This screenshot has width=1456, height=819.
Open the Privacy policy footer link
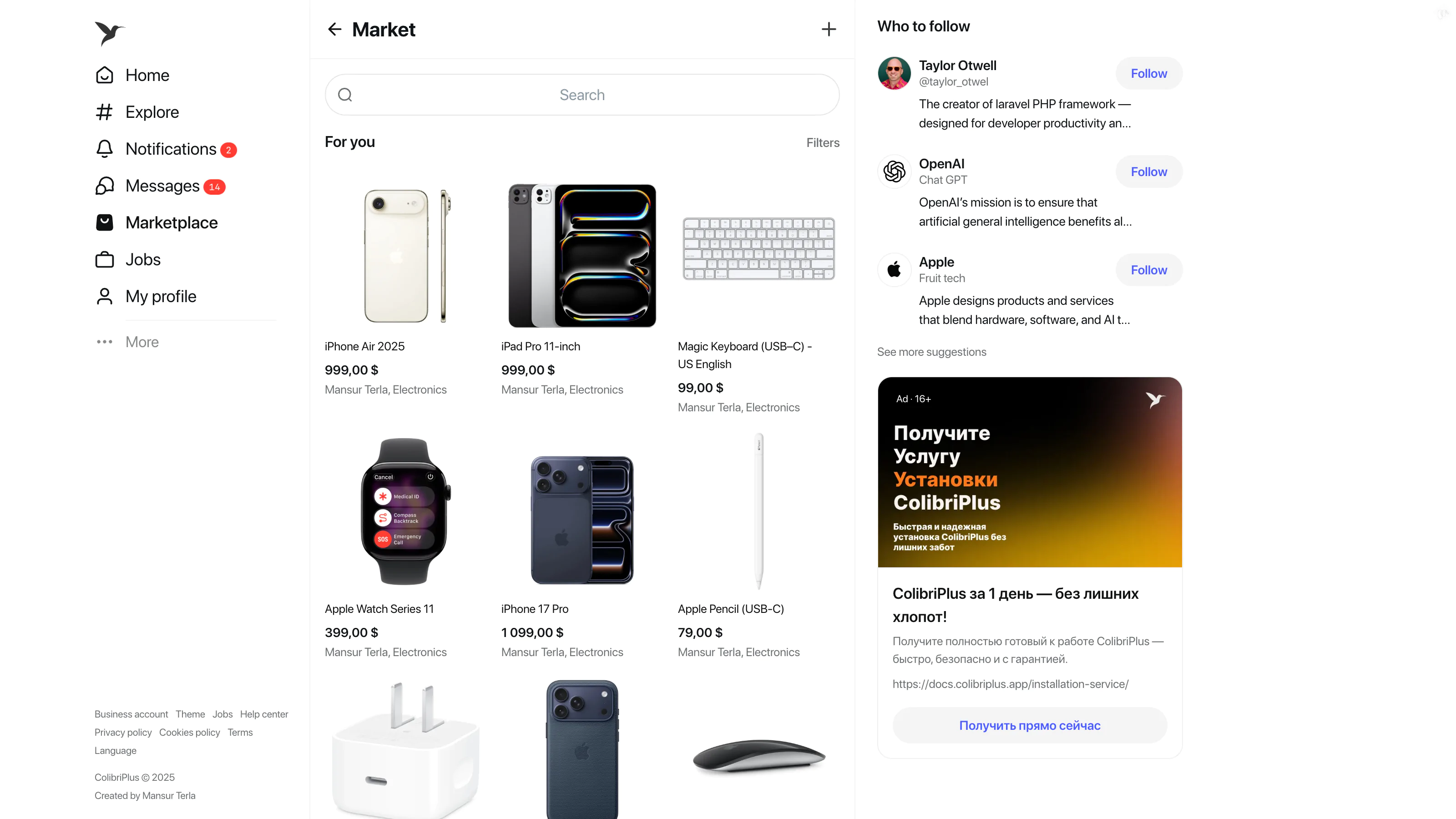(123, 733)
